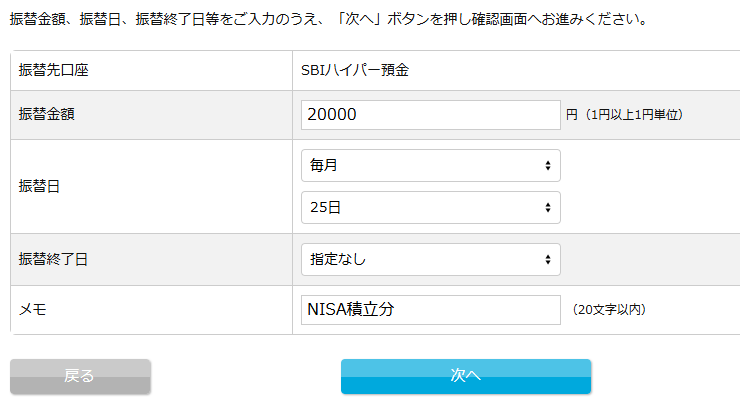This screenshot has height=401, width=740.
Task: Click the メモ field with NISA積立分
Action: 430,310
